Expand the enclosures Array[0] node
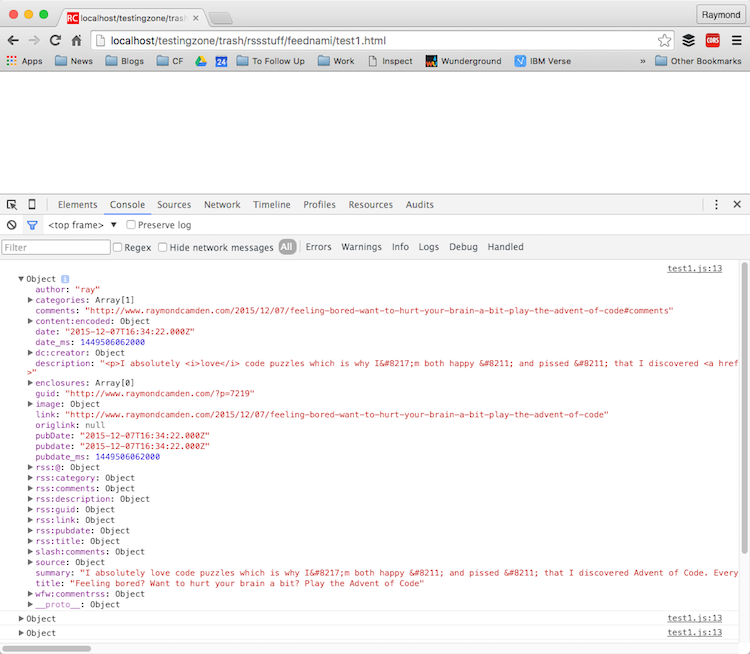The image size is (750, 654). click(30, 383)
